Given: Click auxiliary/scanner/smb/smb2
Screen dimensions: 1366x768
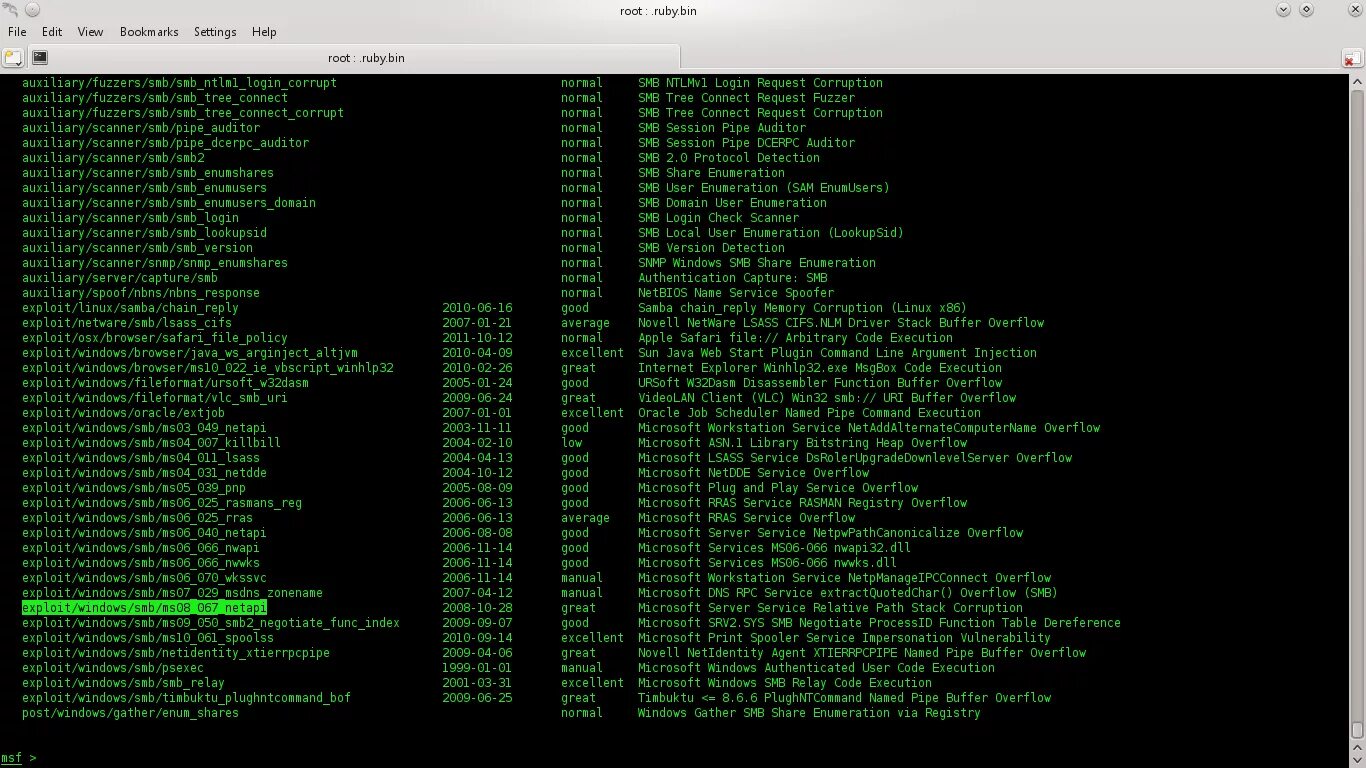Looking at the screenshot, I should [113, 158].
